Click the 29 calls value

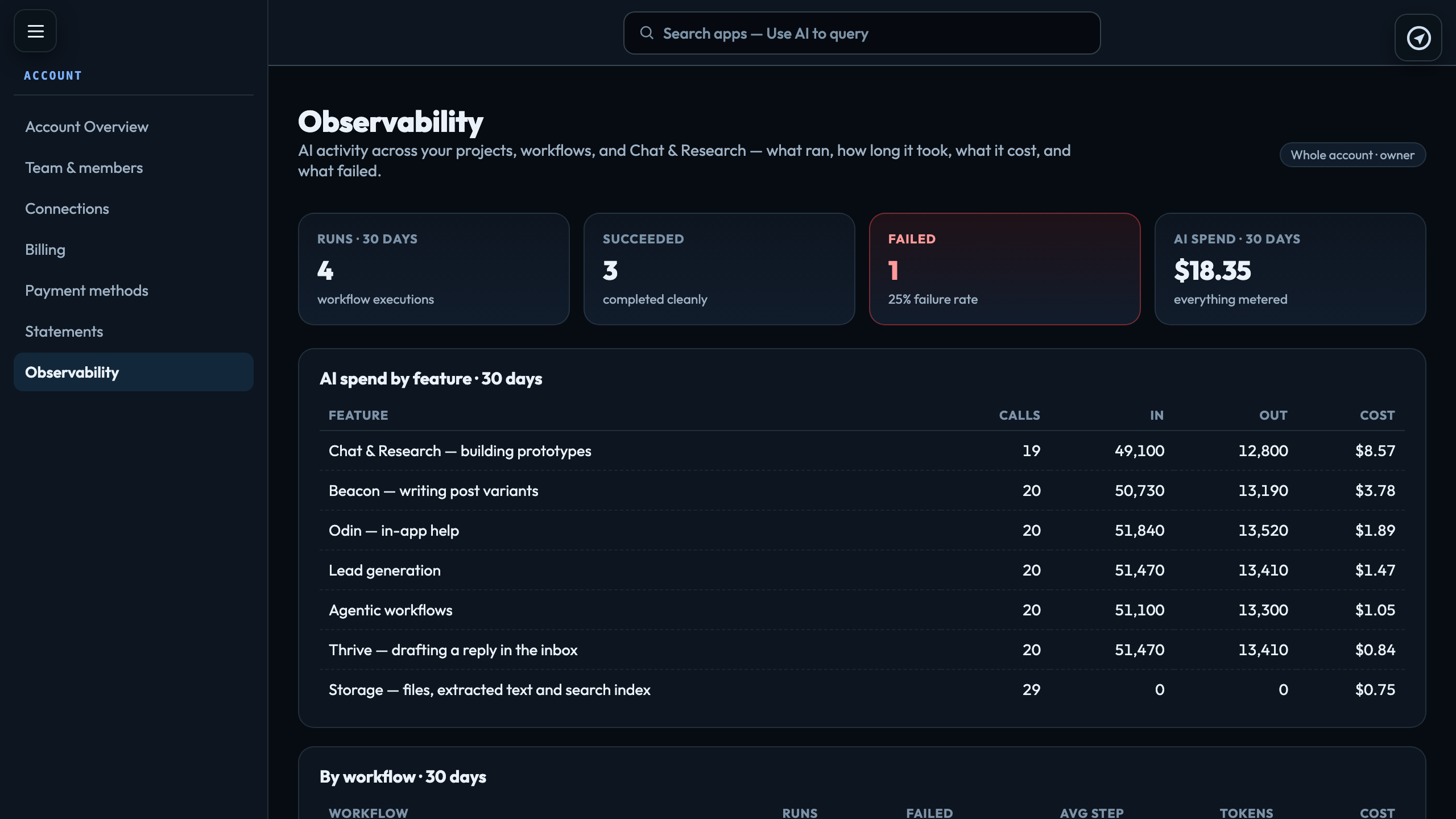(1032, 689)
